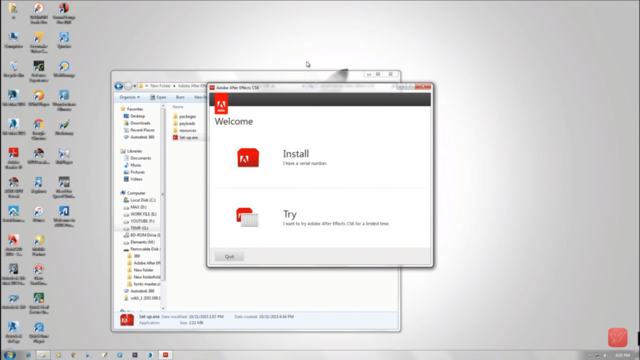Select Set-up.exe in file list
The height and width of the screenshot is (360, 640).
tap(185, 138)
